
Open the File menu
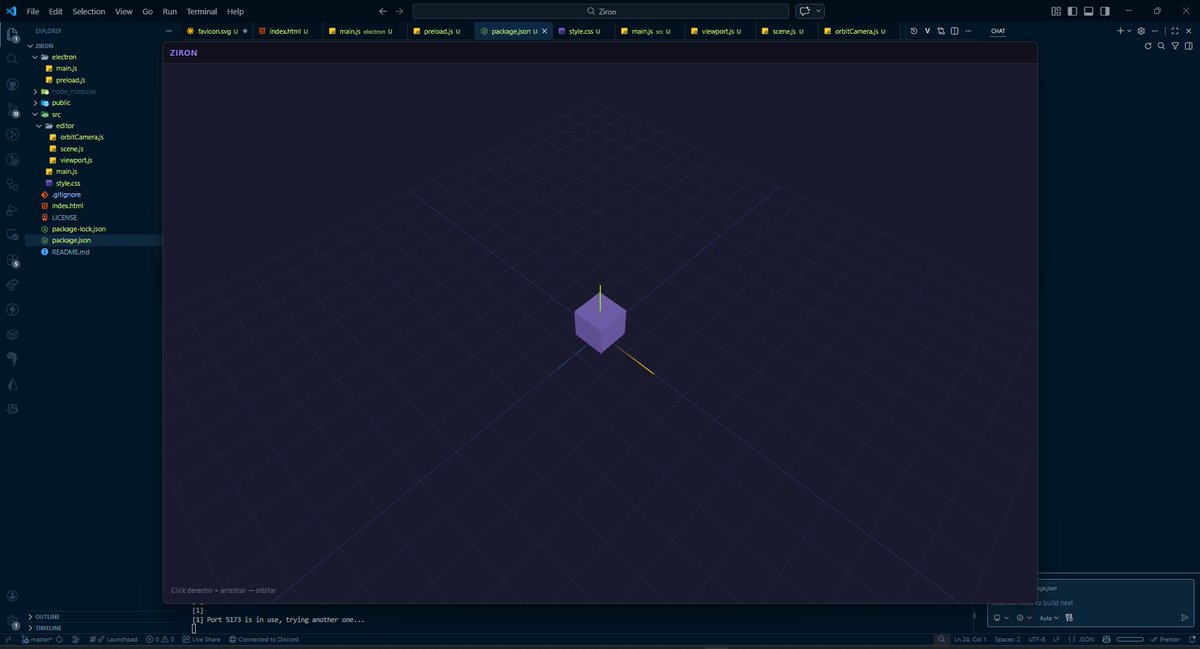click(33, 11)
